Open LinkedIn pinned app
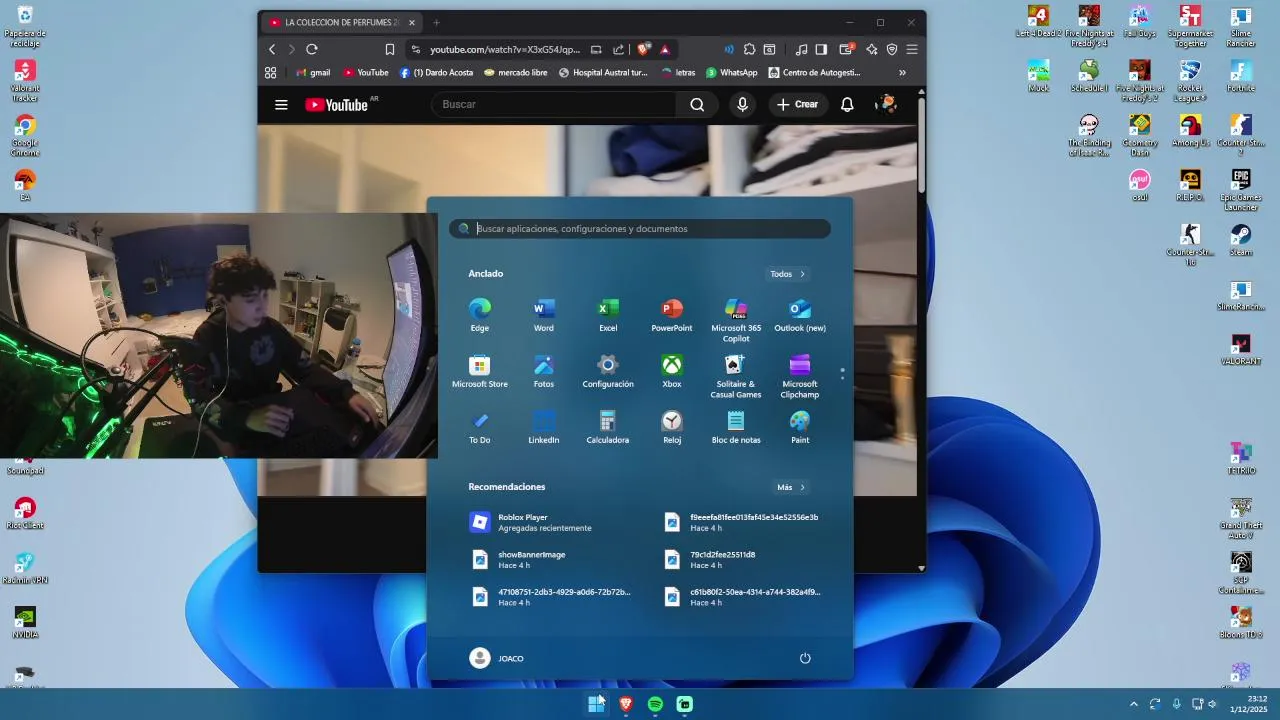 point(544,427)
